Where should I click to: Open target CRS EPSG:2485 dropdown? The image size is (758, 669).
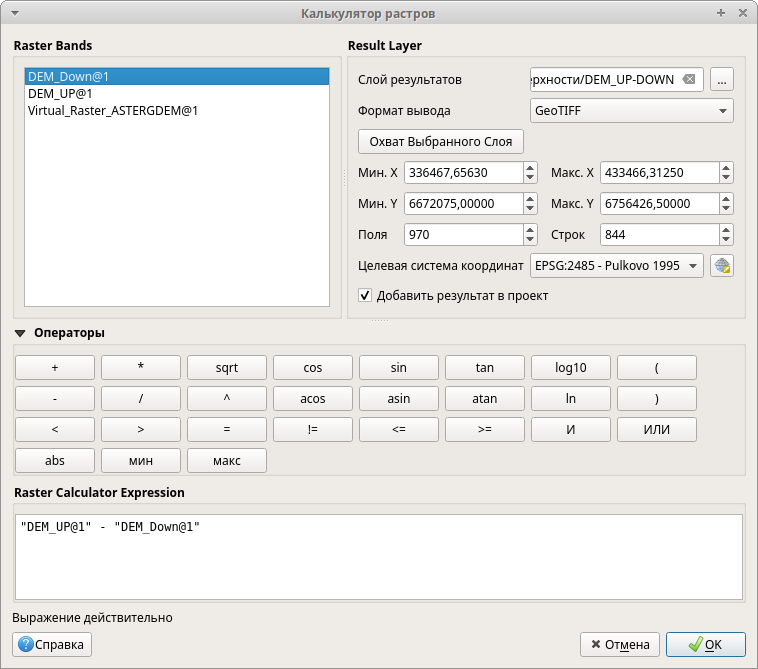pos(616,266)
